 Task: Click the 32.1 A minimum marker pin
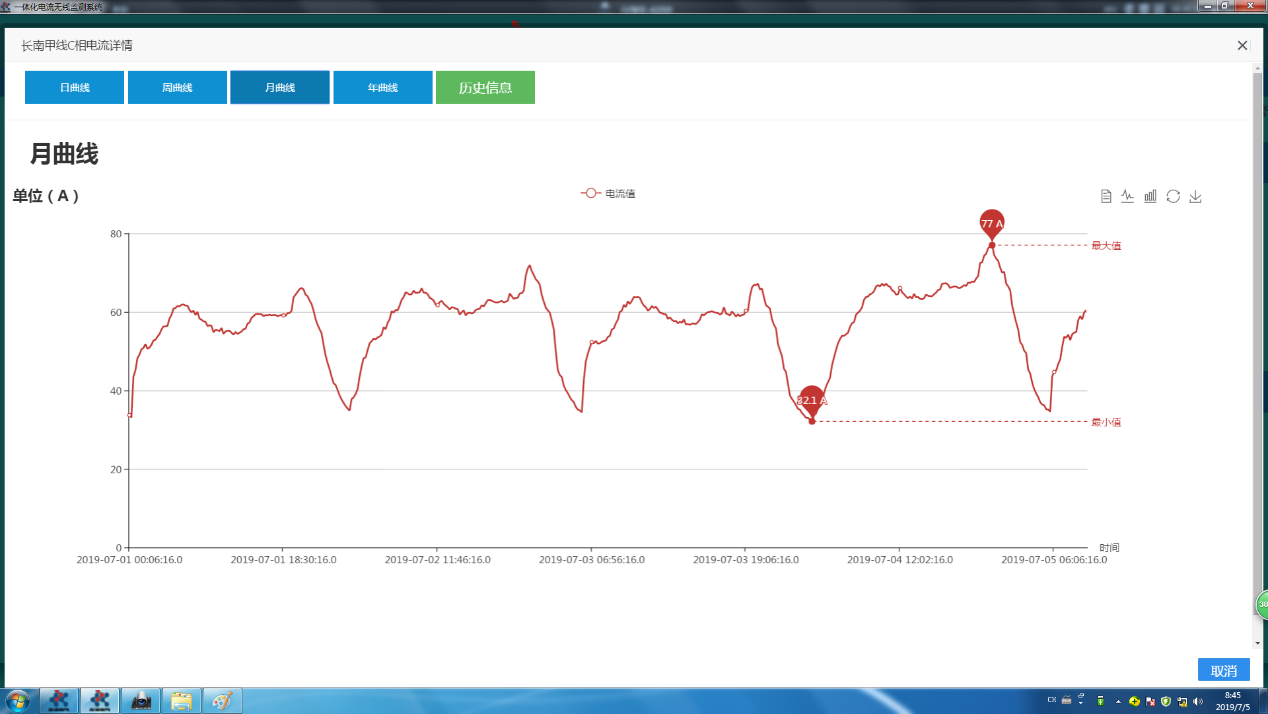812,400
